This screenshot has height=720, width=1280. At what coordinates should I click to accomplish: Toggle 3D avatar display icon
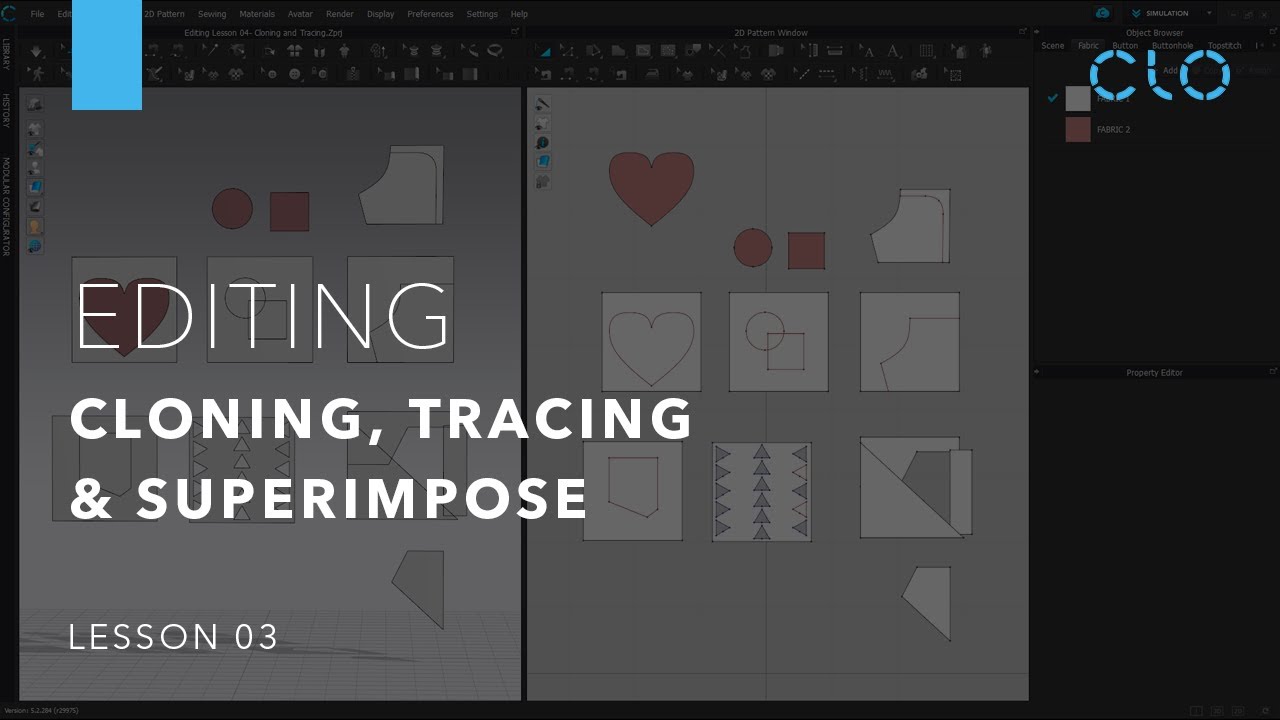[35, 168]
